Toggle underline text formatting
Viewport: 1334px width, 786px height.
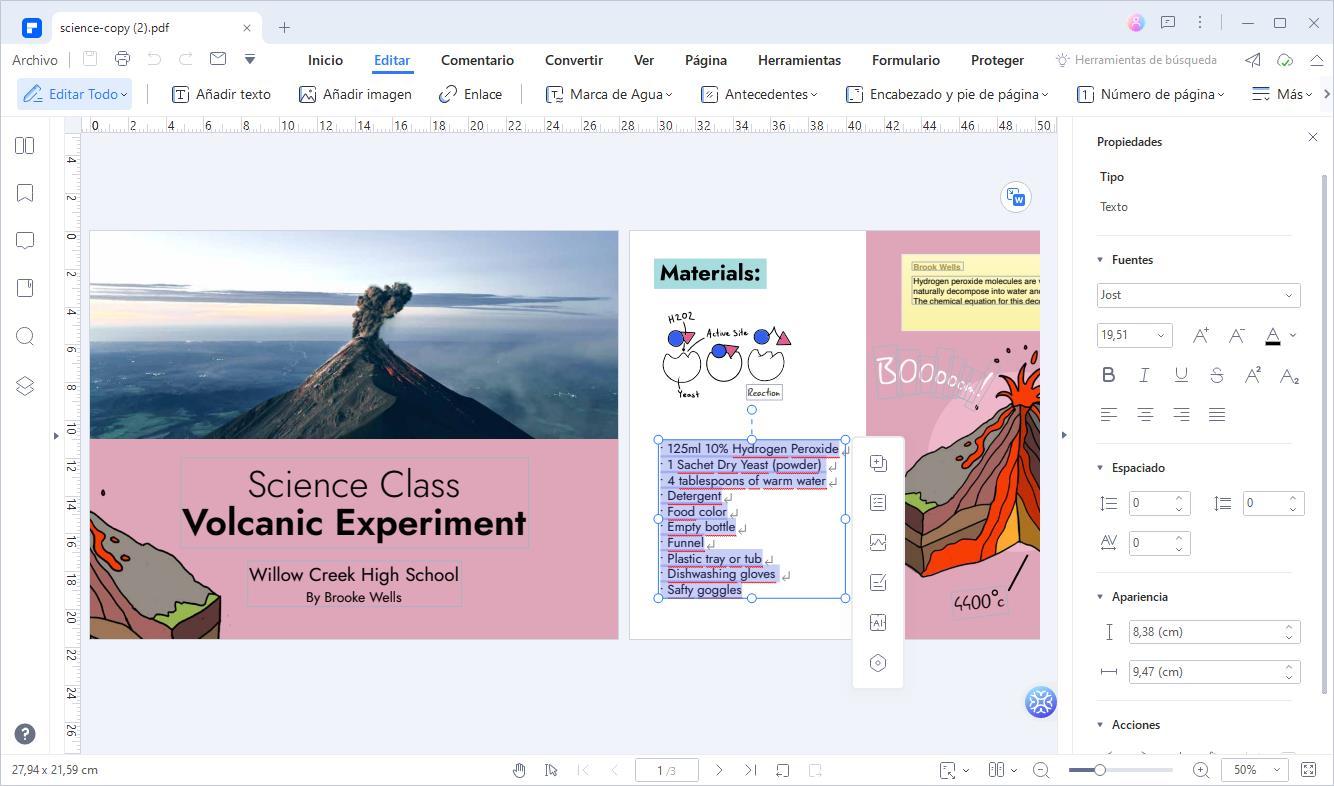[1180, 375]
